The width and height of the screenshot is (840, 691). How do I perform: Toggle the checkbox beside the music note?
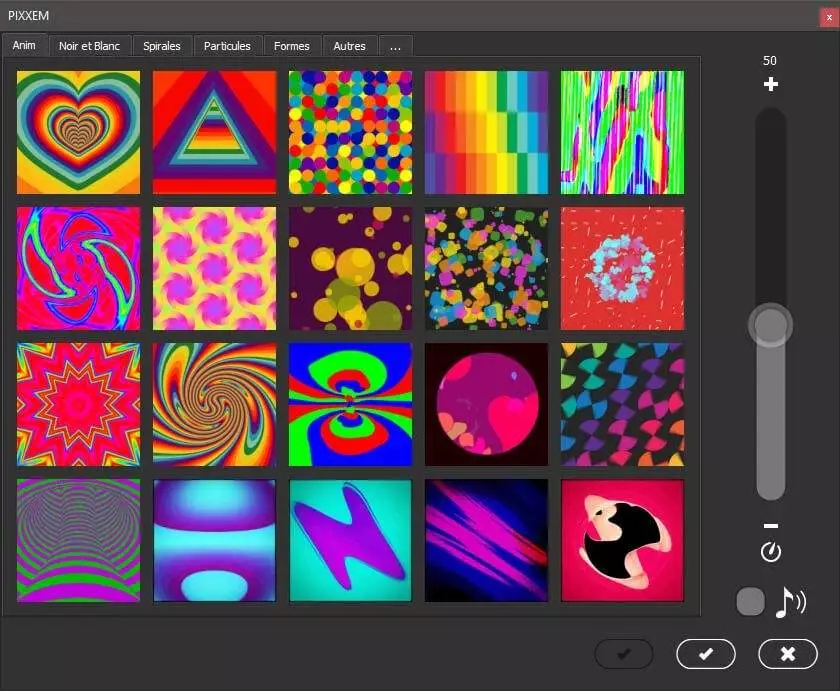pyautogui.click(x=750, y=601)
